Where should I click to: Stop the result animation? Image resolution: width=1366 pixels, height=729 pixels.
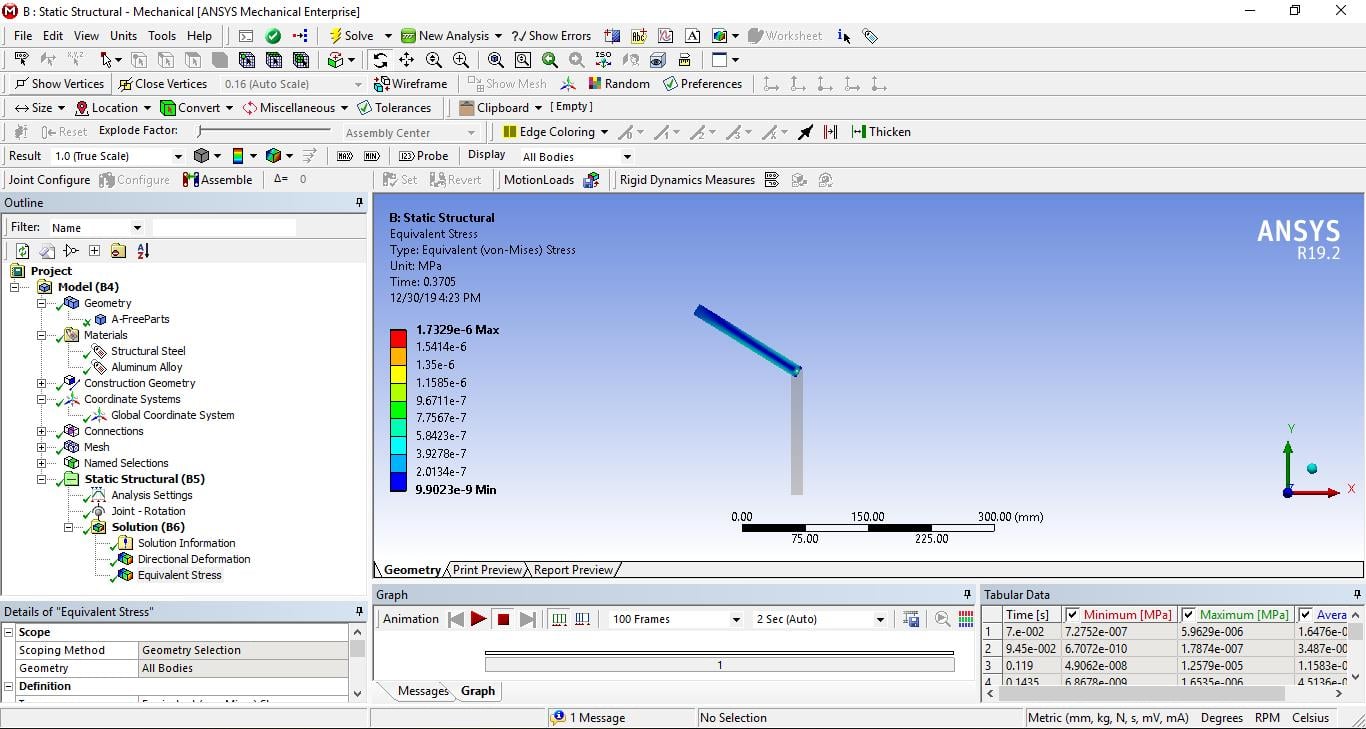click(503, 619)
